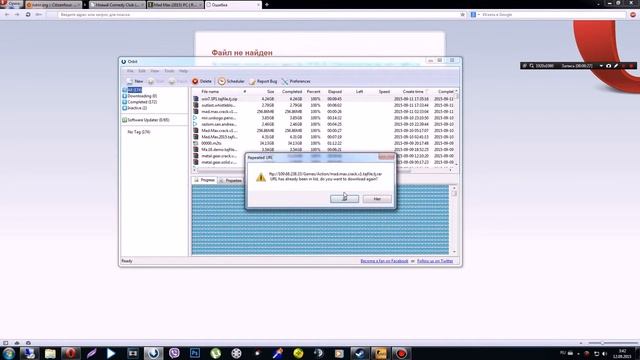This screenshot has height=360, width=640.
Task: Click Become a fan on Facebook link
Action: pos(384,261)
